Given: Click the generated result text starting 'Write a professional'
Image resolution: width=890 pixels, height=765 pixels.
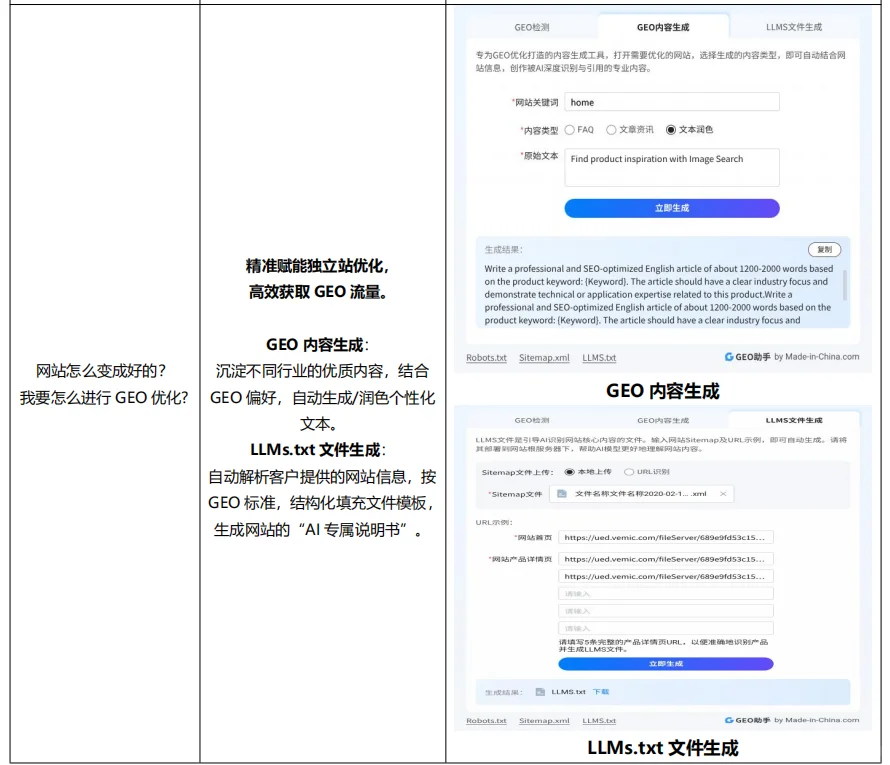Looking at the screenshot, I should [658, 295].
